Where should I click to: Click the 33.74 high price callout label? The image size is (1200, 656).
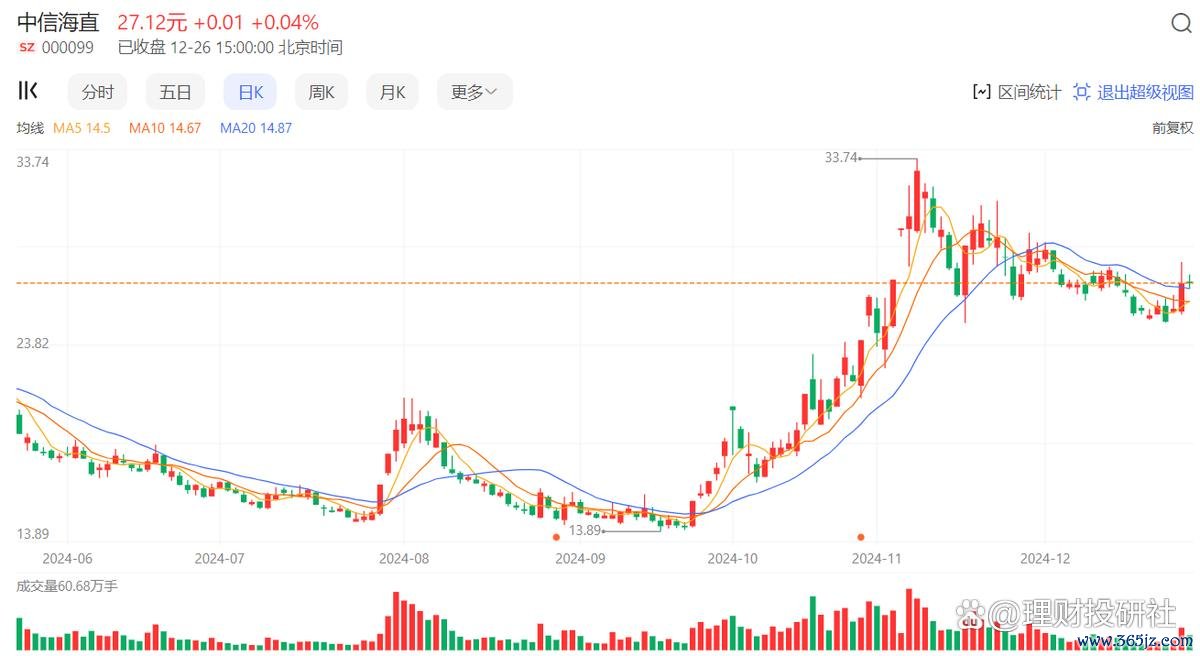tap(841, 157)
